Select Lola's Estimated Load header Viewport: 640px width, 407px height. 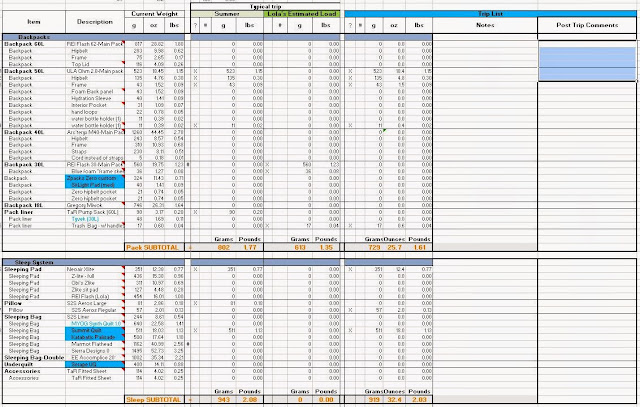pyautogui.click(x=302, y=14)
